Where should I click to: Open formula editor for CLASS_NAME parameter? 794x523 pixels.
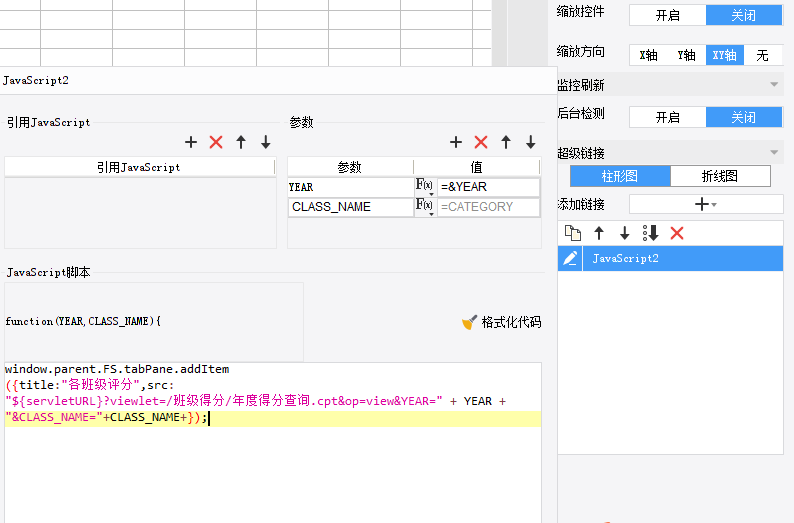(424, 207)
